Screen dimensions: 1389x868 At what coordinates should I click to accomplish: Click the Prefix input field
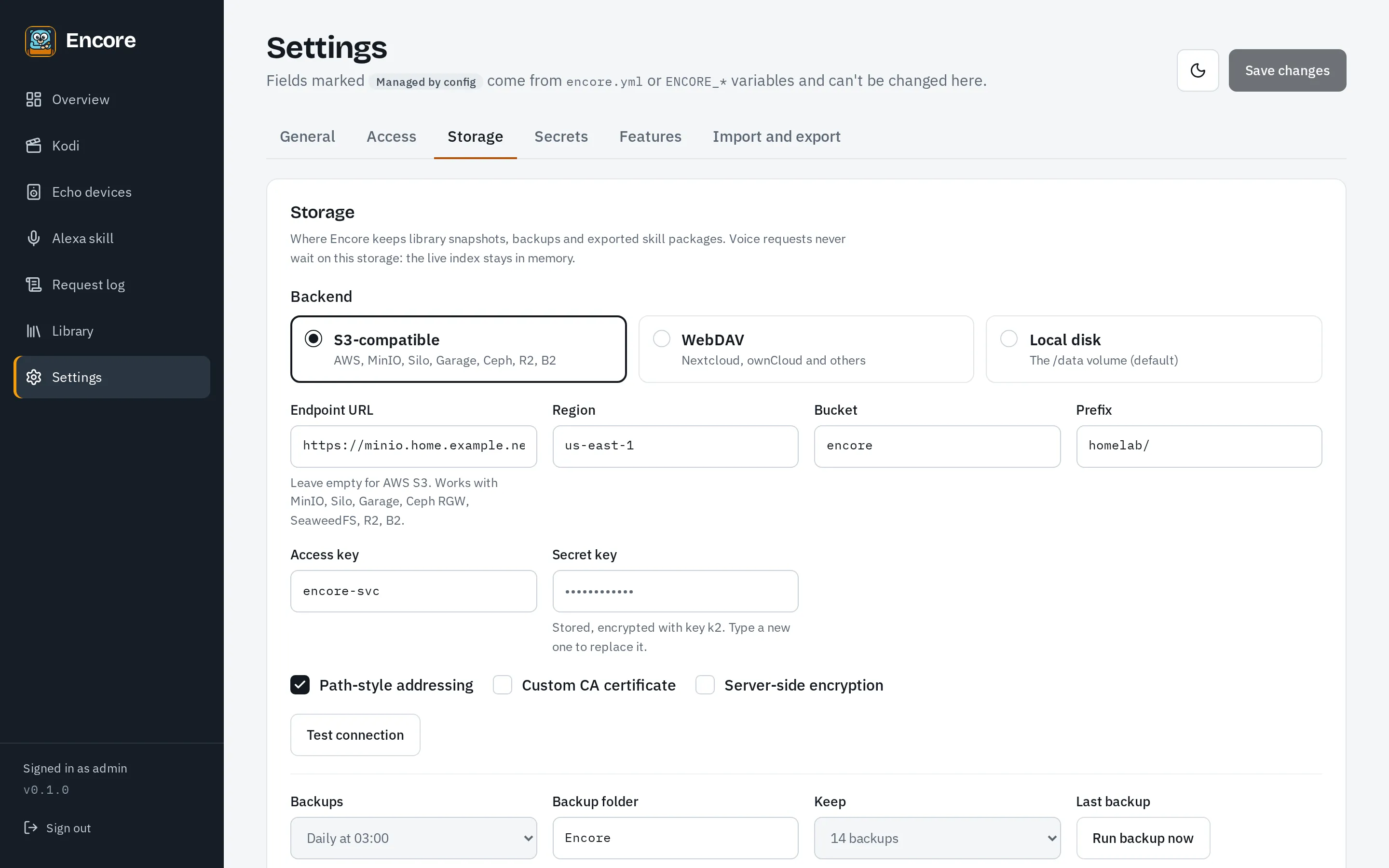(x=1198, y=446)
